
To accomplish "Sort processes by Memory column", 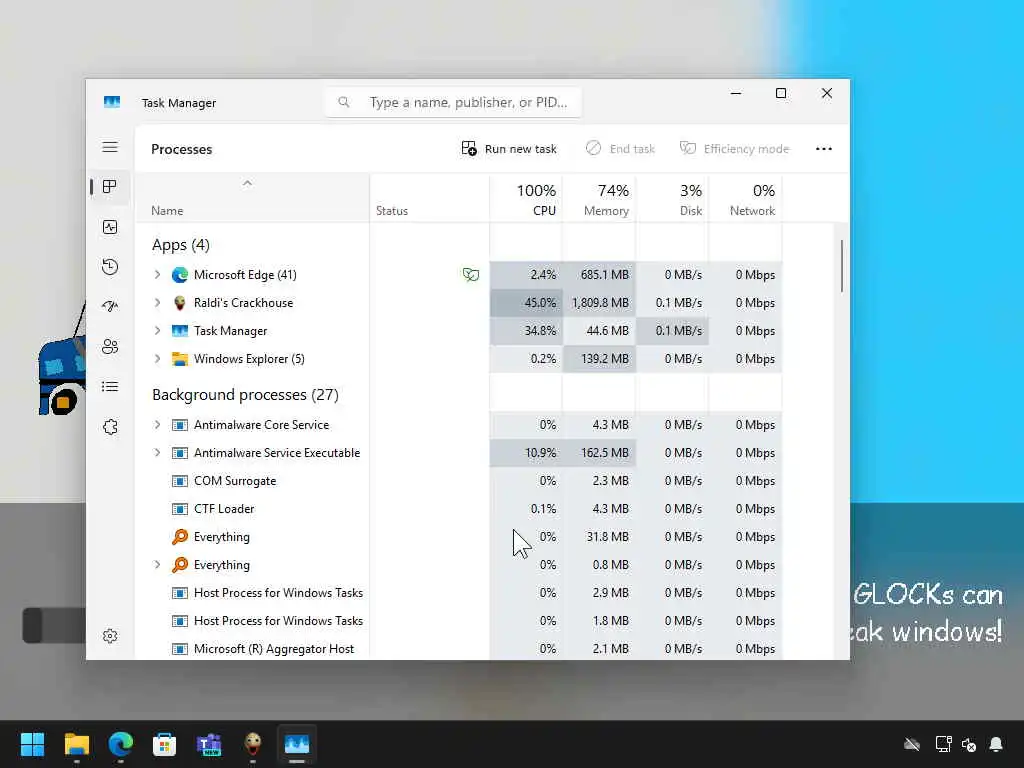I will pos(600,199).
